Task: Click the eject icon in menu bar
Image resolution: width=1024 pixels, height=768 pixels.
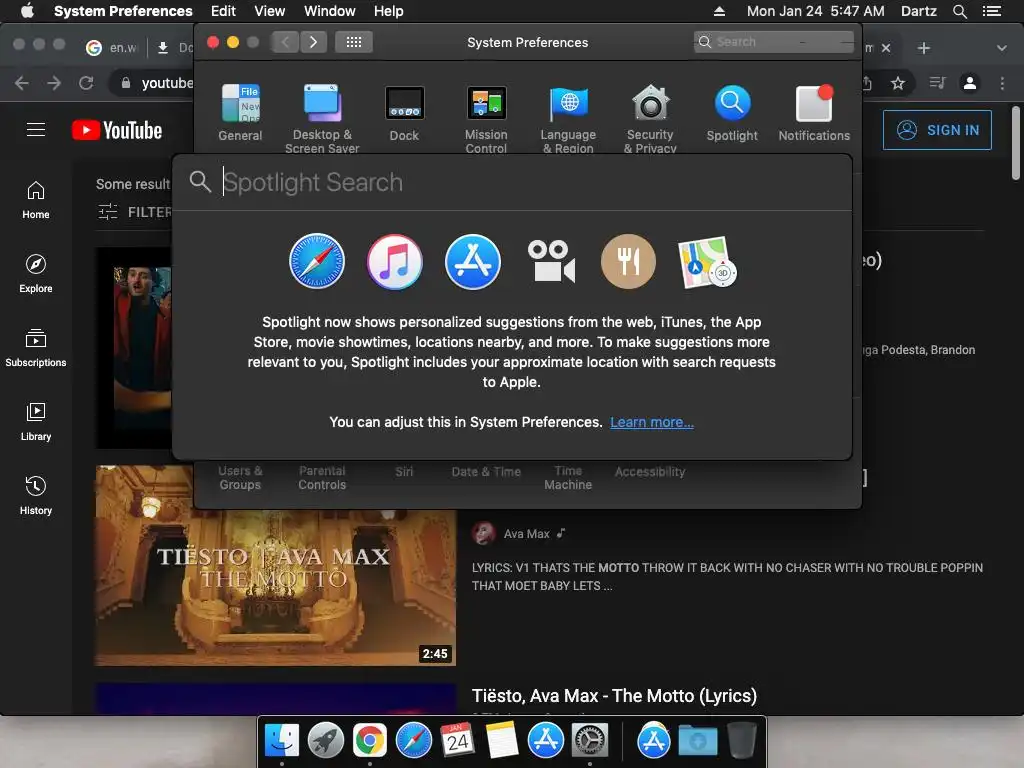Action: click(x=719, y=11)
